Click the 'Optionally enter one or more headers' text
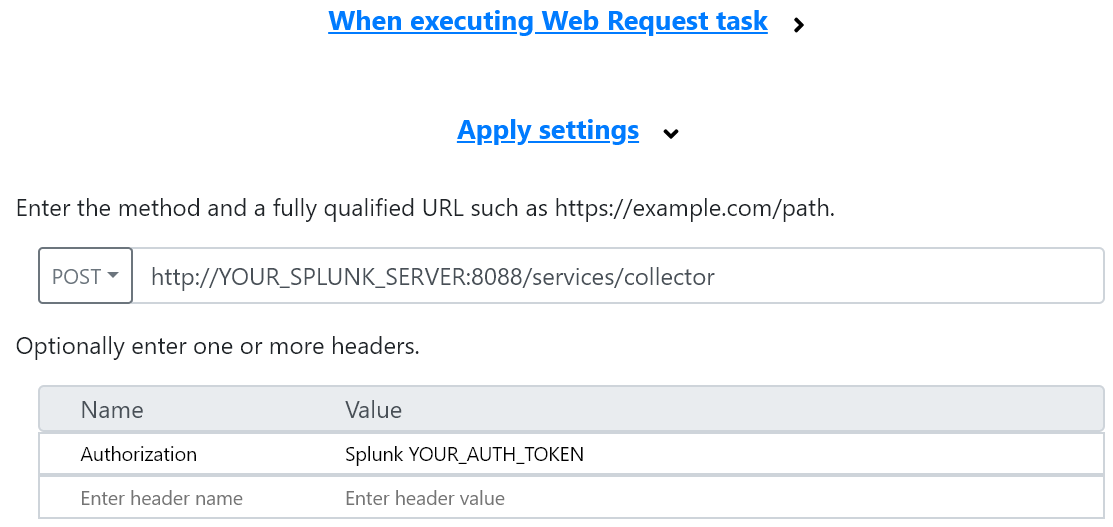 [217, 348]
